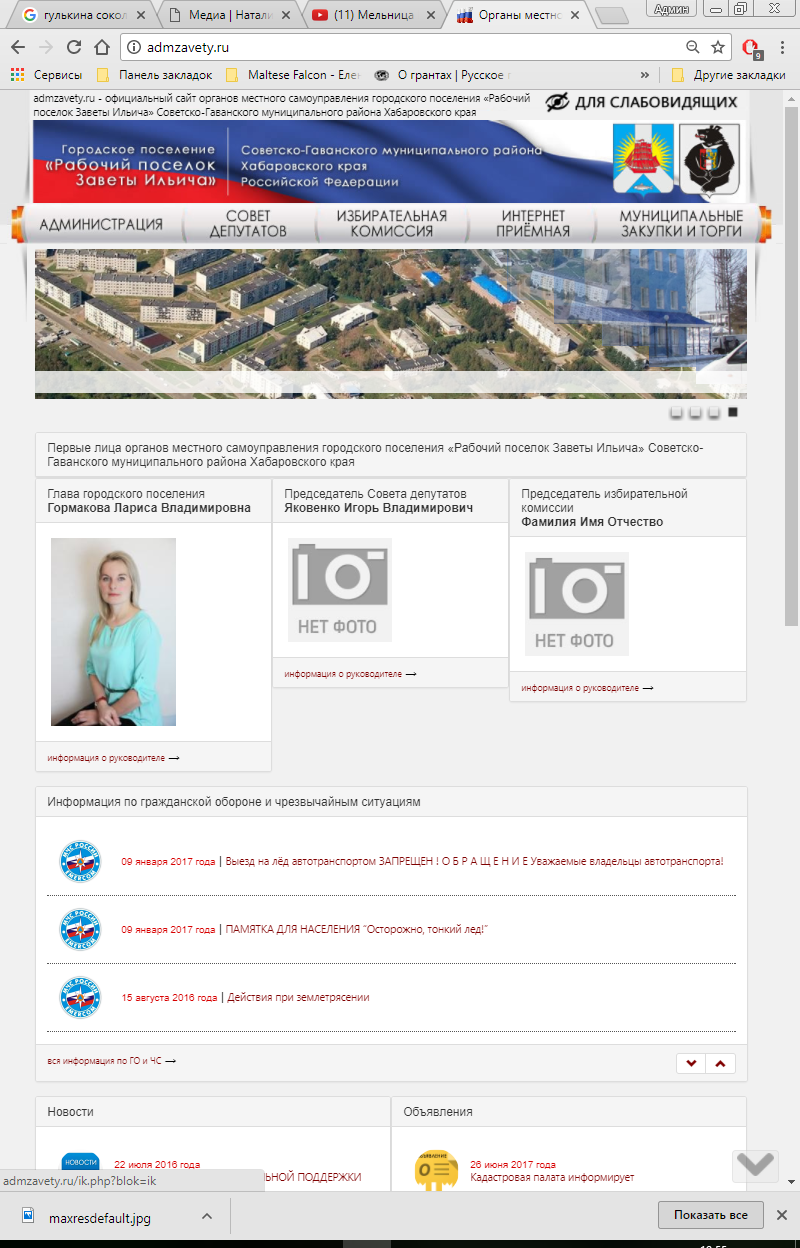Open leader info link under election commission
The height and width of the screenshot is (1248, 800).
click(x=587, y=688)
